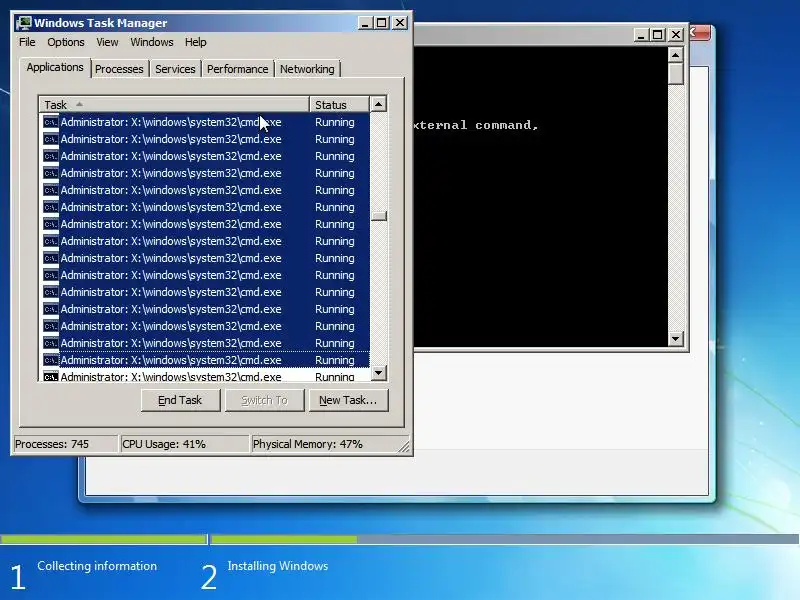Open the File menu

coord(27,42)
